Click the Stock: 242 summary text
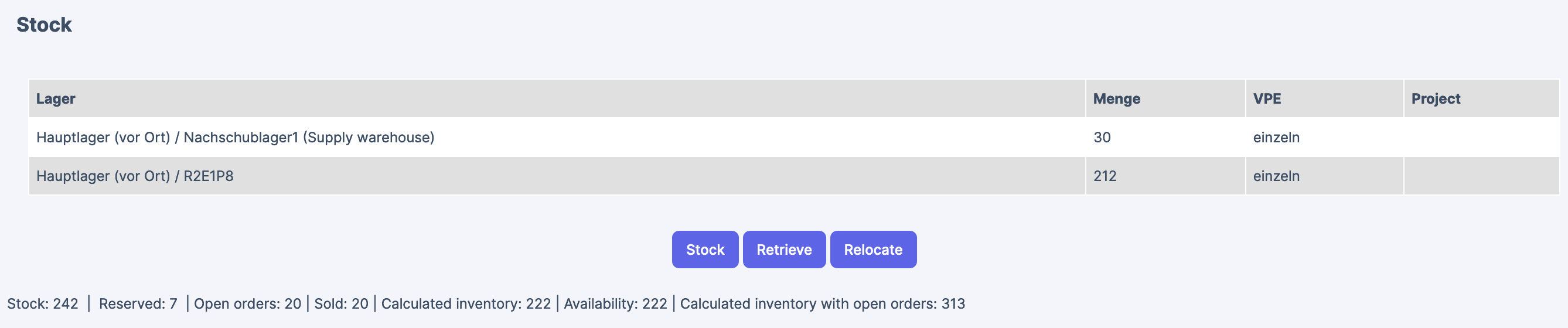The image size is (1568, 328). [x=43, y=303]
